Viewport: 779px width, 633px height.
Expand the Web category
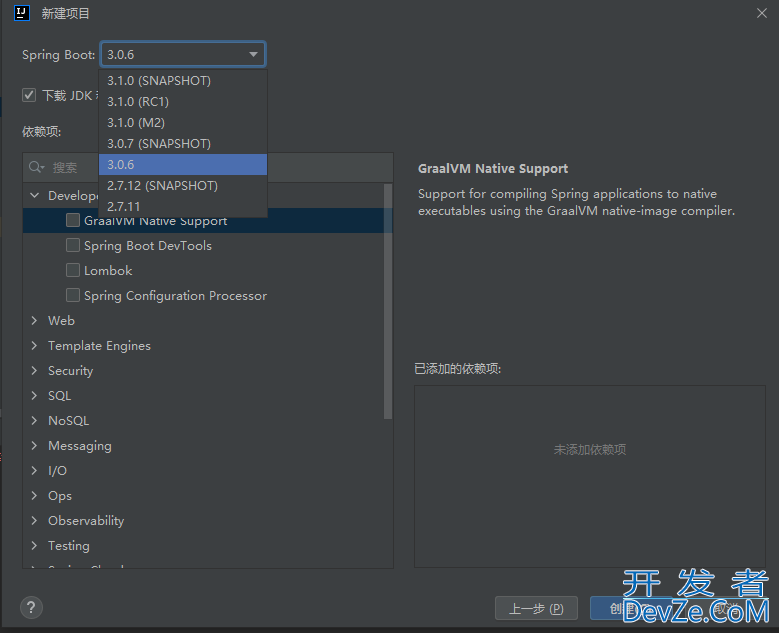34,320
